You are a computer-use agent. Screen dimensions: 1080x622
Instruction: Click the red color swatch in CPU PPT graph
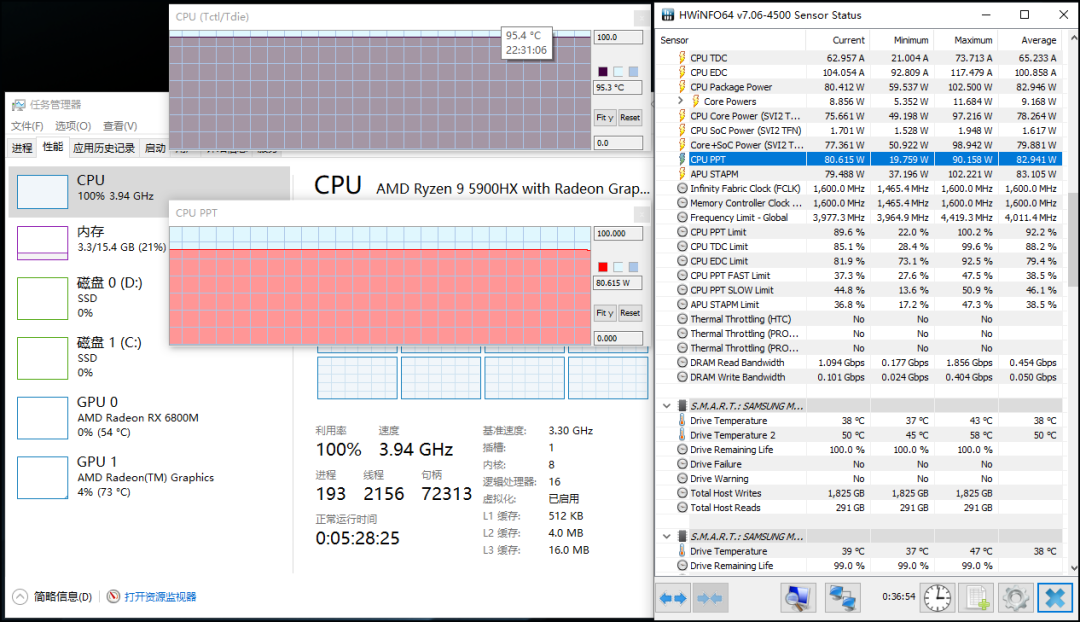tap(603, 267)
